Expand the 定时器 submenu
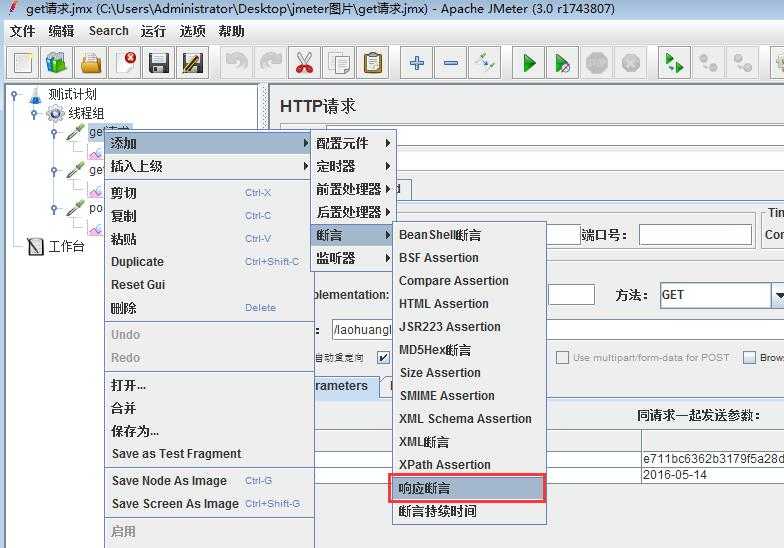 coord(353,166)
